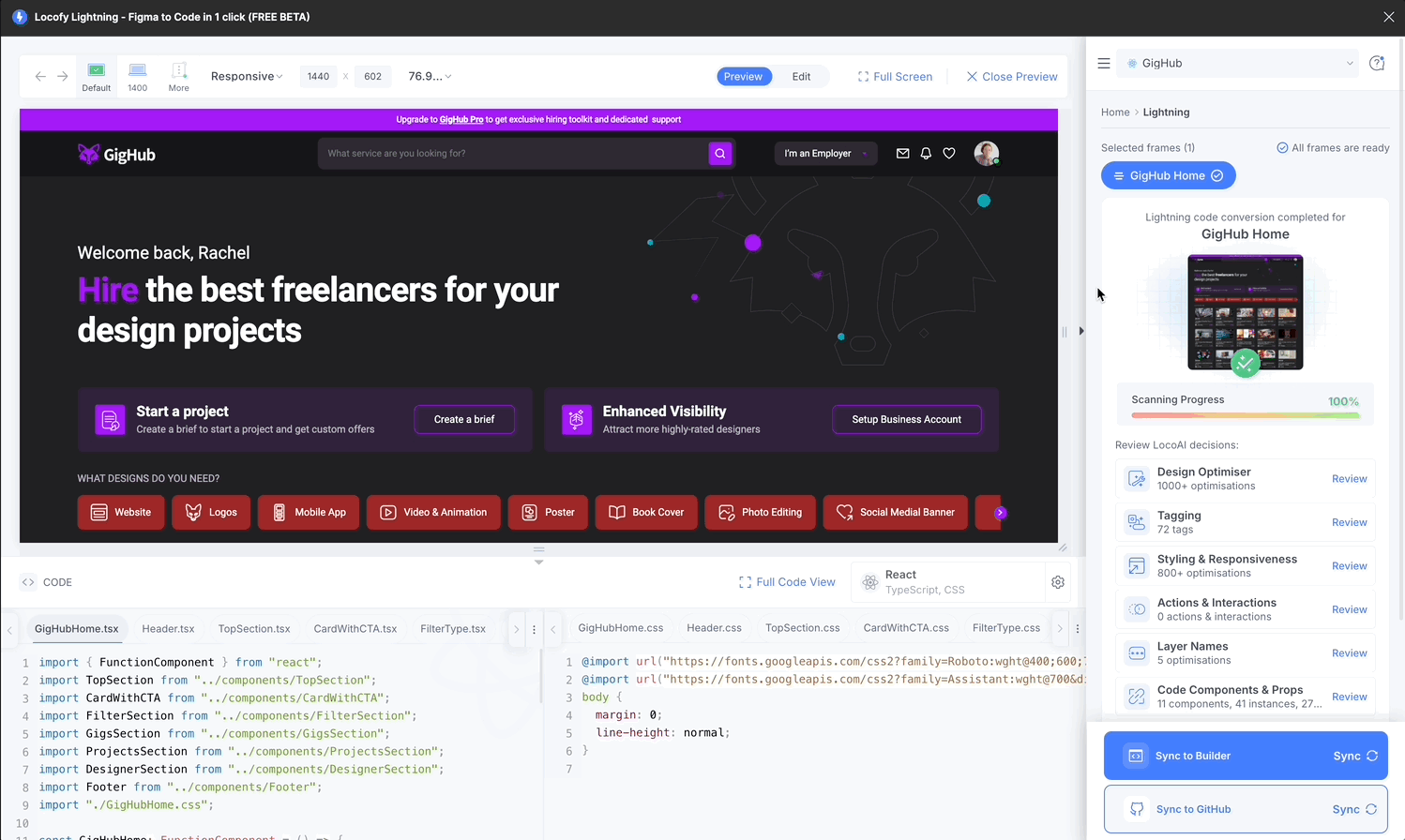Show next css tabs with right chevron
1405x840 pixels.
point(1060,629)
